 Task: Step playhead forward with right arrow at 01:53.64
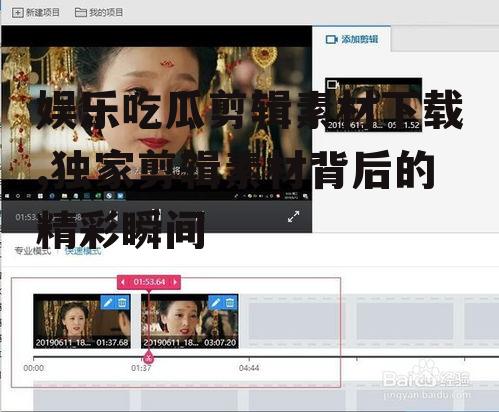coord(175,282)
